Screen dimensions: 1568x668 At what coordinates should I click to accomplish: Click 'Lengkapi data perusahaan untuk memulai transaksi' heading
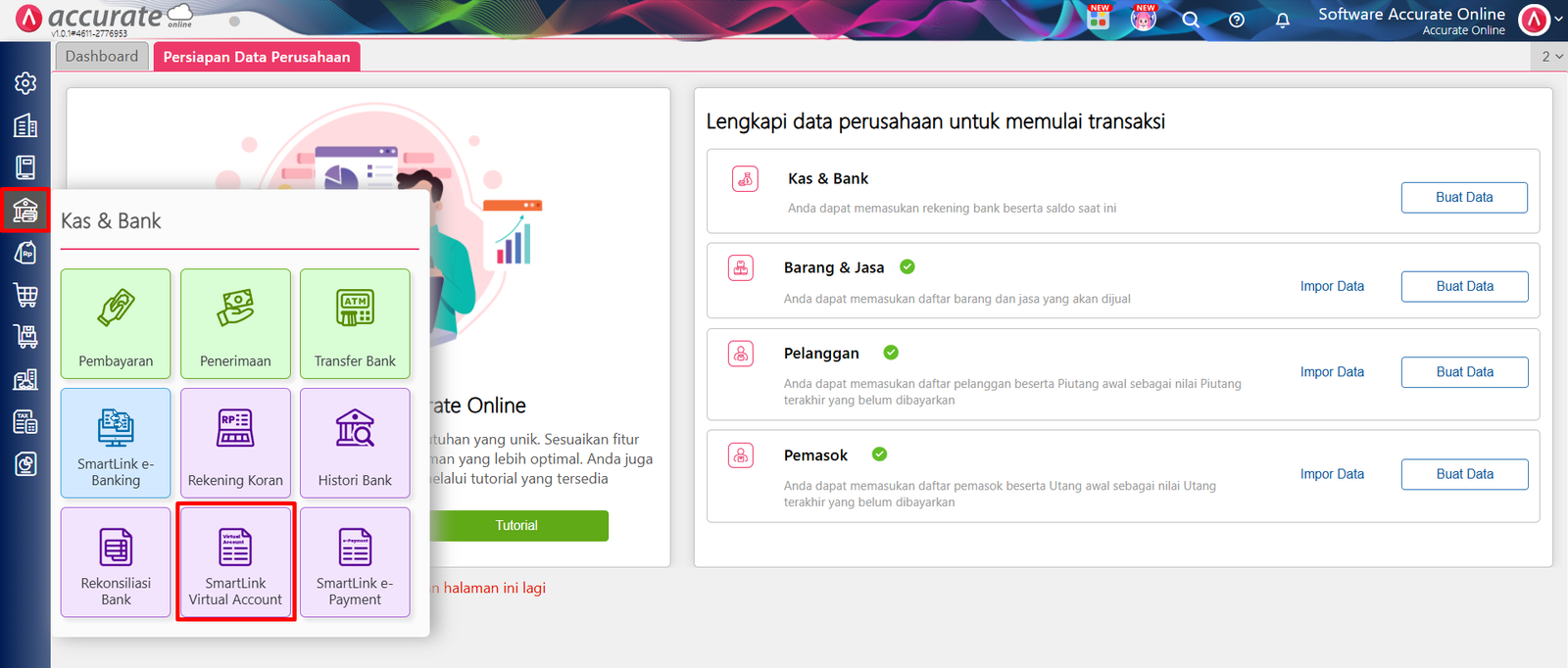936,121
